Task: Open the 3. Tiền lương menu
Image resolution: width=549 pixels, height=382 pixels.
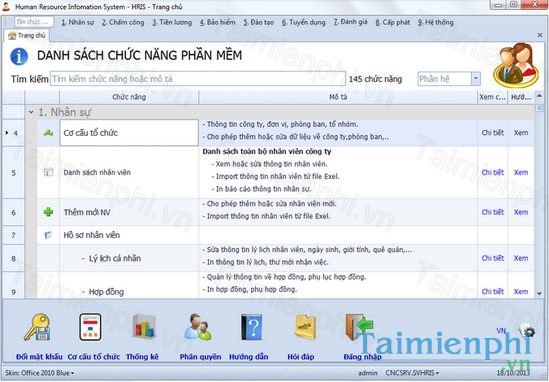Action: pos(172,22)
